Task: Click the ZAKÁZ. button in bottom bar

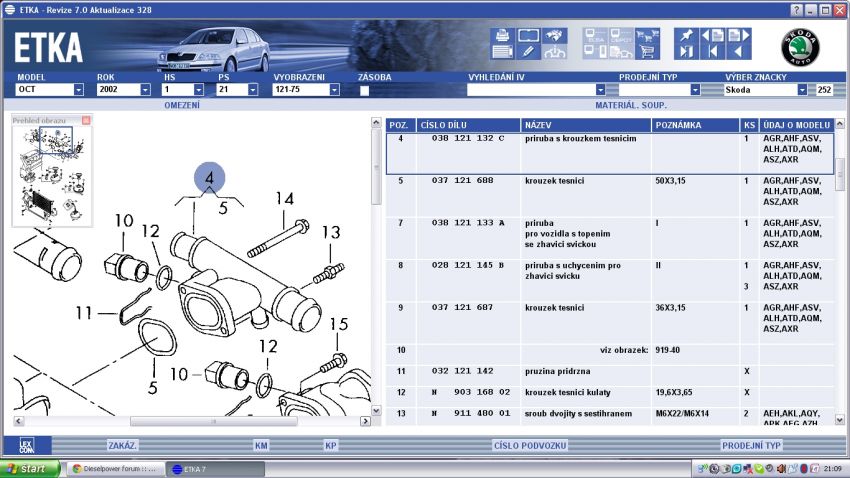Action: point(122,445)
